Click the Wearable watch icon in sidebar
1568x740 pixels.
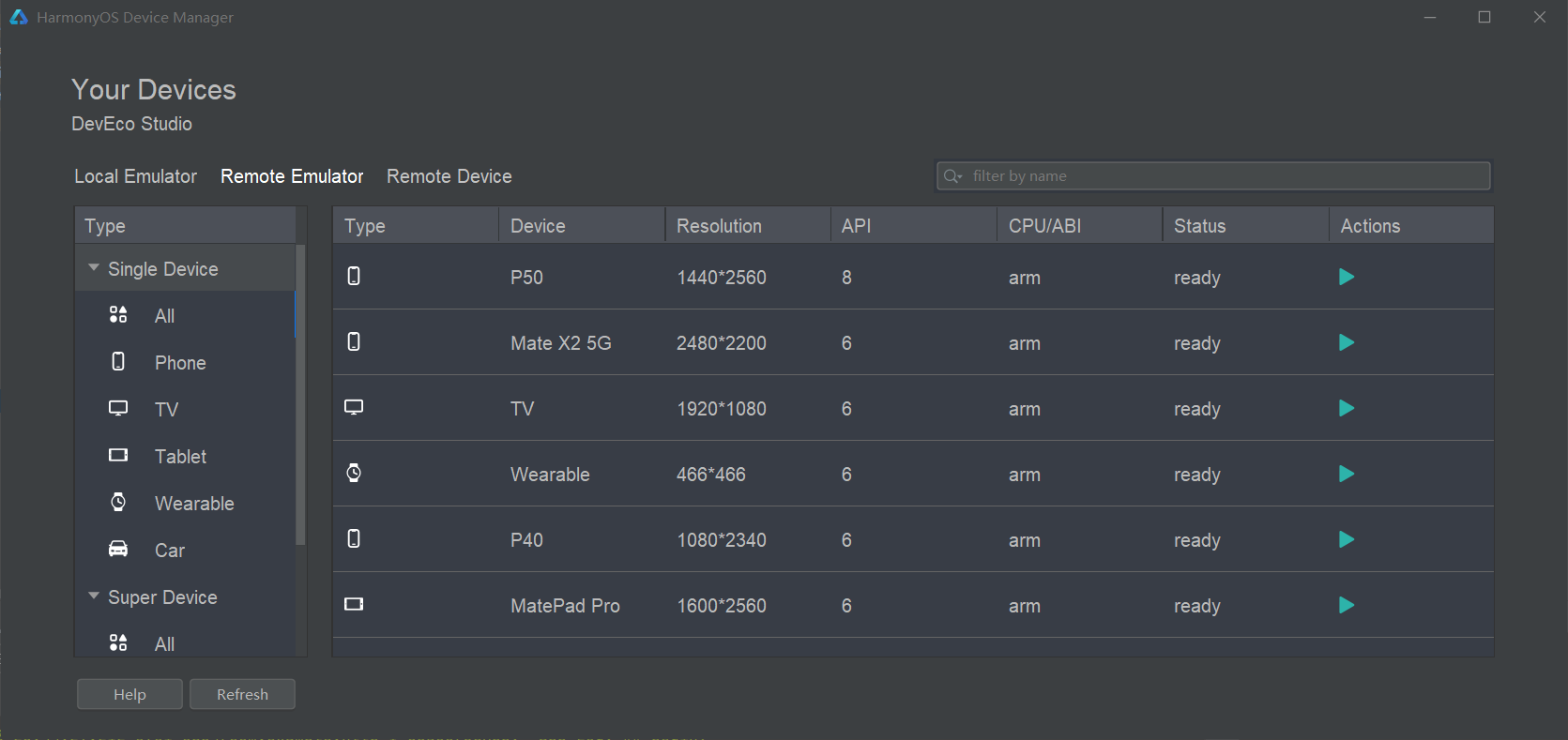coord(118,502)
